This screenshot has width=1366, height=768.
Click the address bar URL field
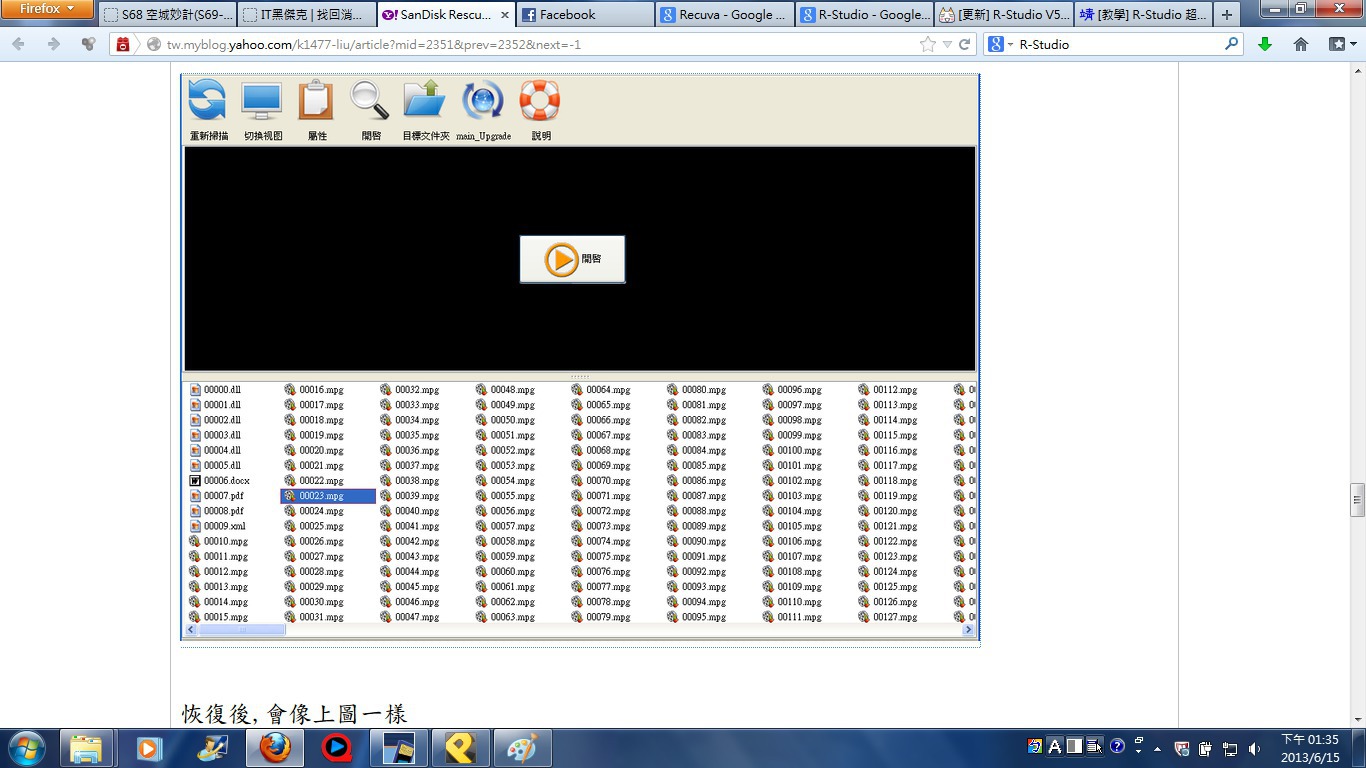click(x=540, y=44)
